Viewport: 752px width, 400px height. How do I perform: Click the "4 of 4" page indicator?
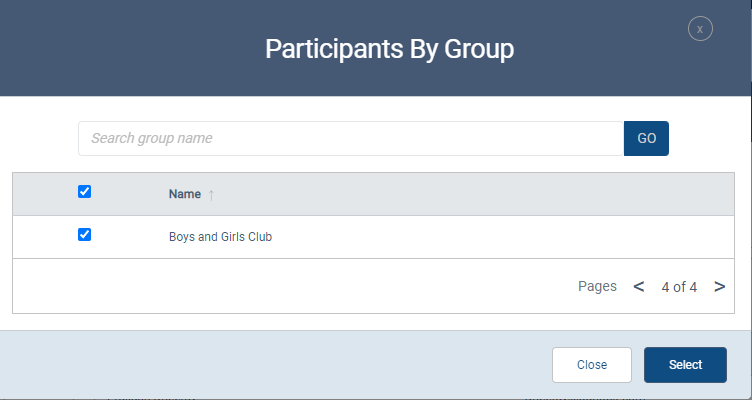click(679, 287)
